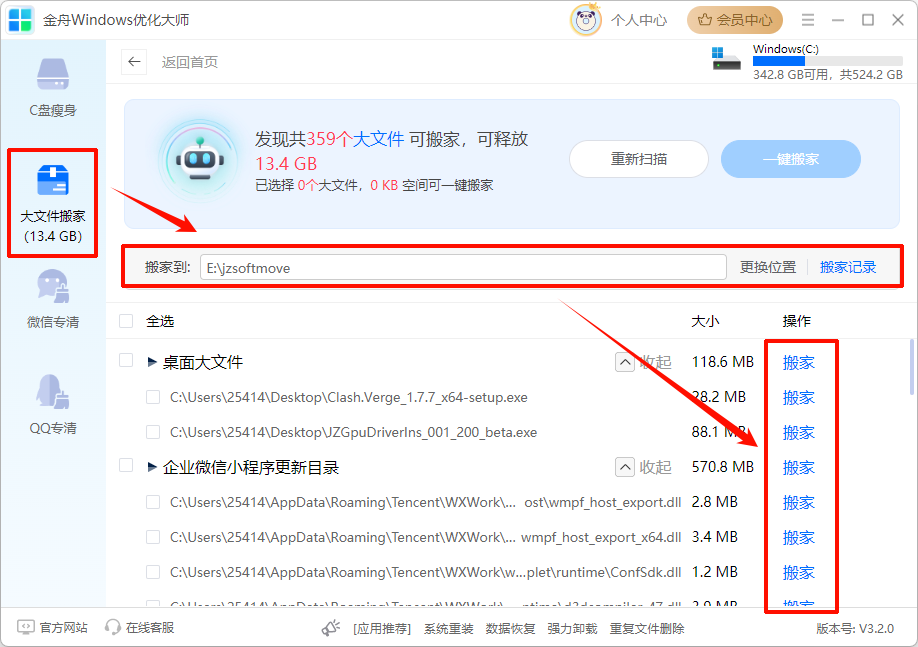Open 重复文件删除 recommended app
The width and height of the screenshot is (918, 647).
(647, 628)
